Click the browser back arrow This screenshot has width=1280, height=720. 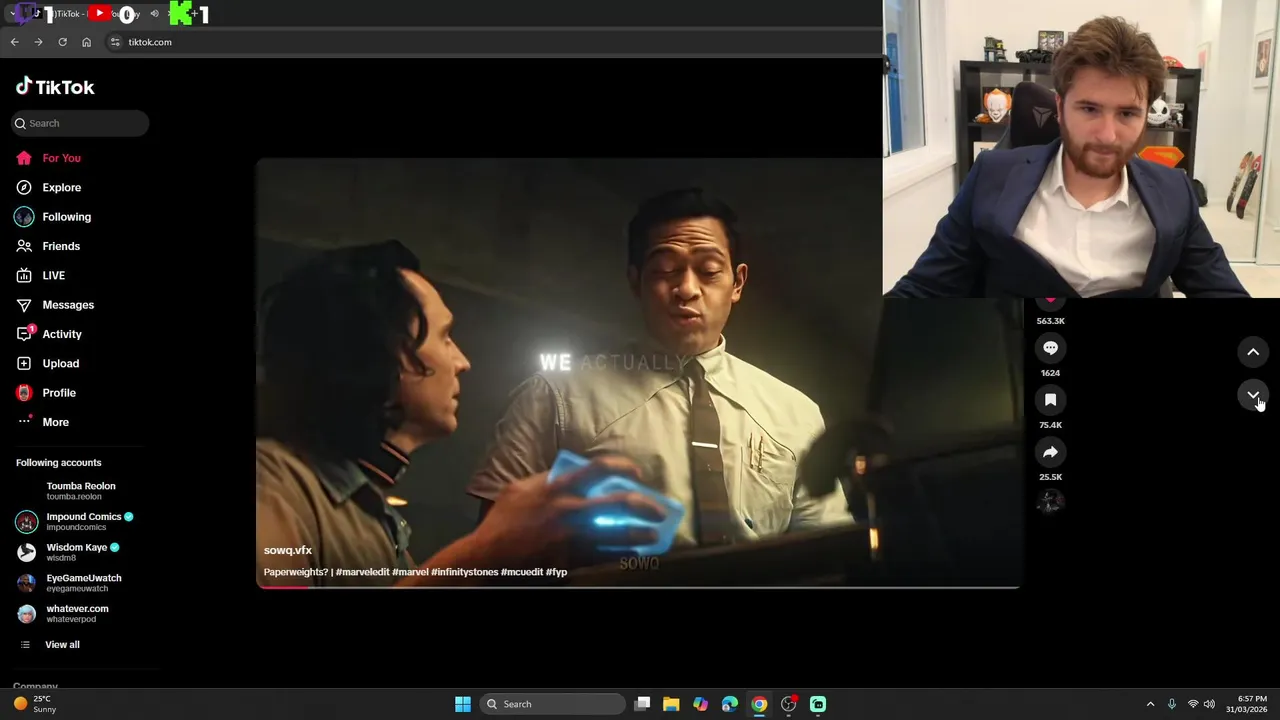[14, 42]
